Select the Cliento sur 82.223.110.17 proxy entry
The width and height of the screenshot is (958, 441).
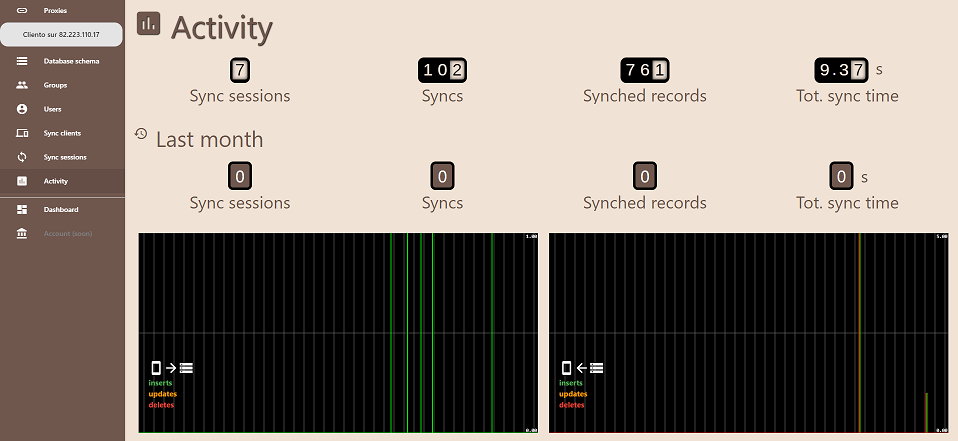[61, 34]
